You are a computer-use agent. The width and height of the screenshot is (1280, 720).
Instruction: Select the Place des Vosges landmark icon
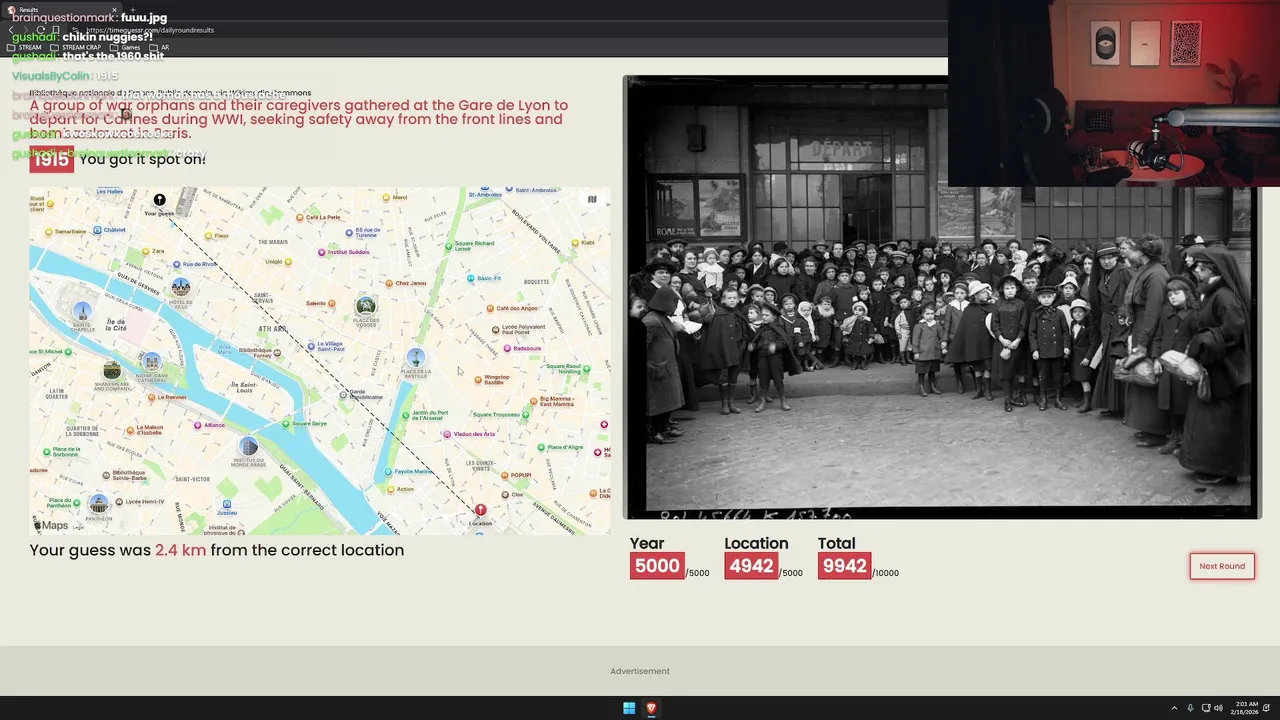[x=366, y=306]
